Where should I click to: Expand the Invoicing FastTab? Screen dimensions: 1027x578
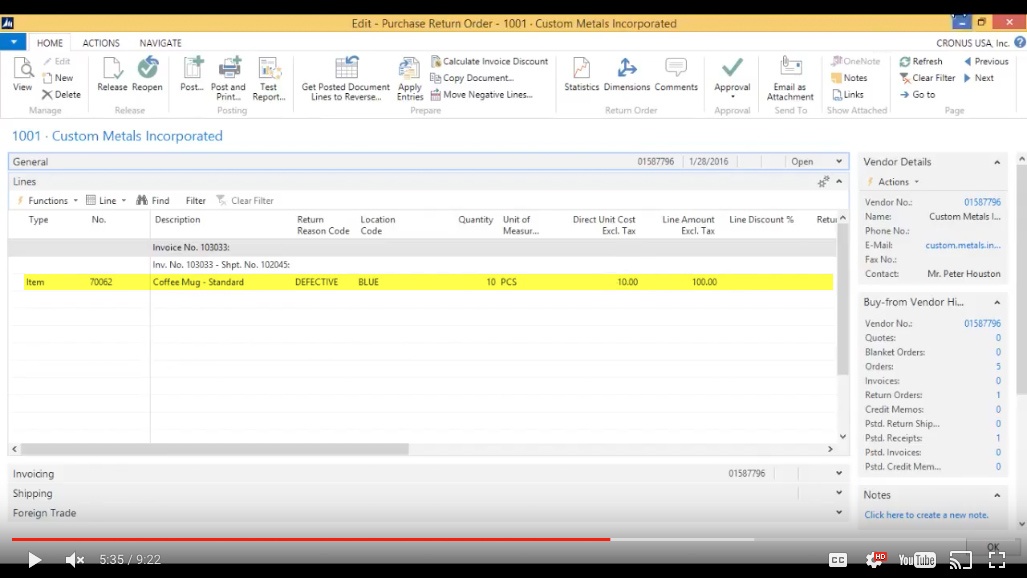(838, 473)
